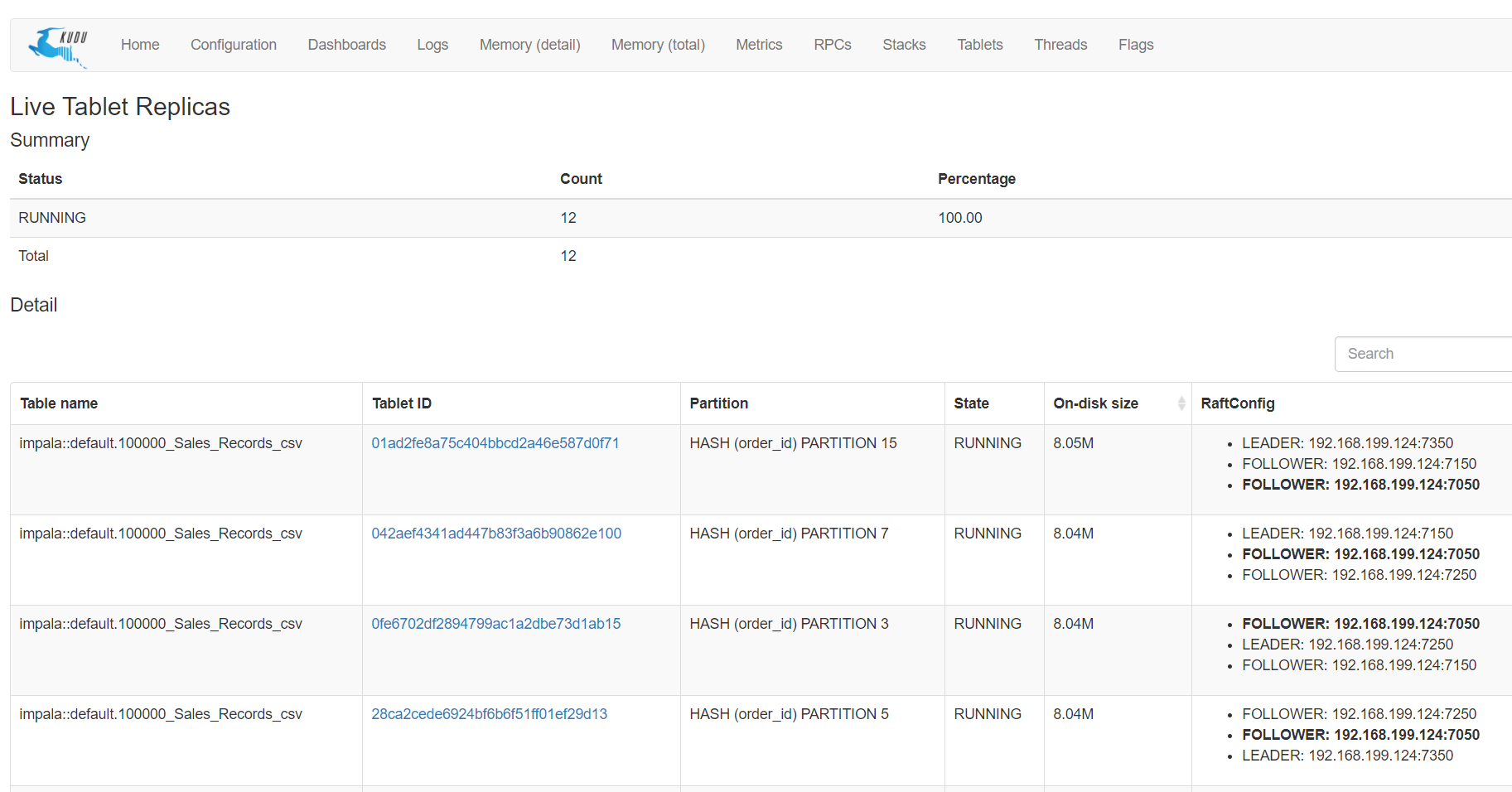Go to the Configuration page

(234, 45)
